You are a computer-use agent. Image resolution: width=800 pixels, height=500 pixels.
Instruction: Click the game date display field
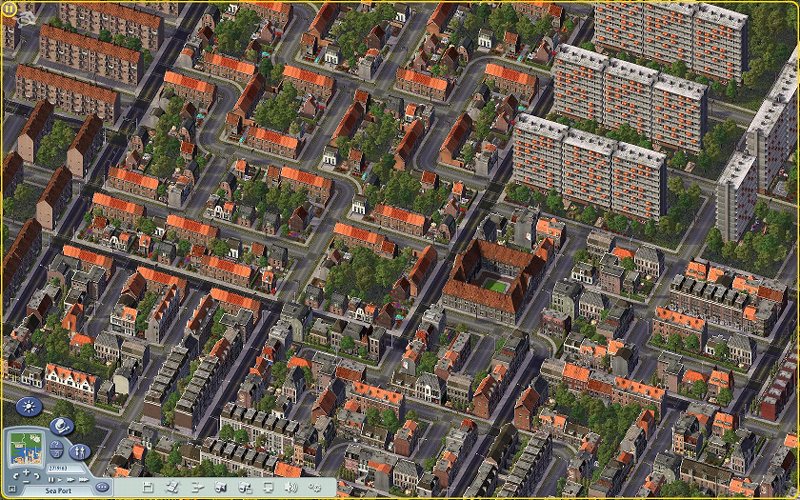[x=65, y=468]
